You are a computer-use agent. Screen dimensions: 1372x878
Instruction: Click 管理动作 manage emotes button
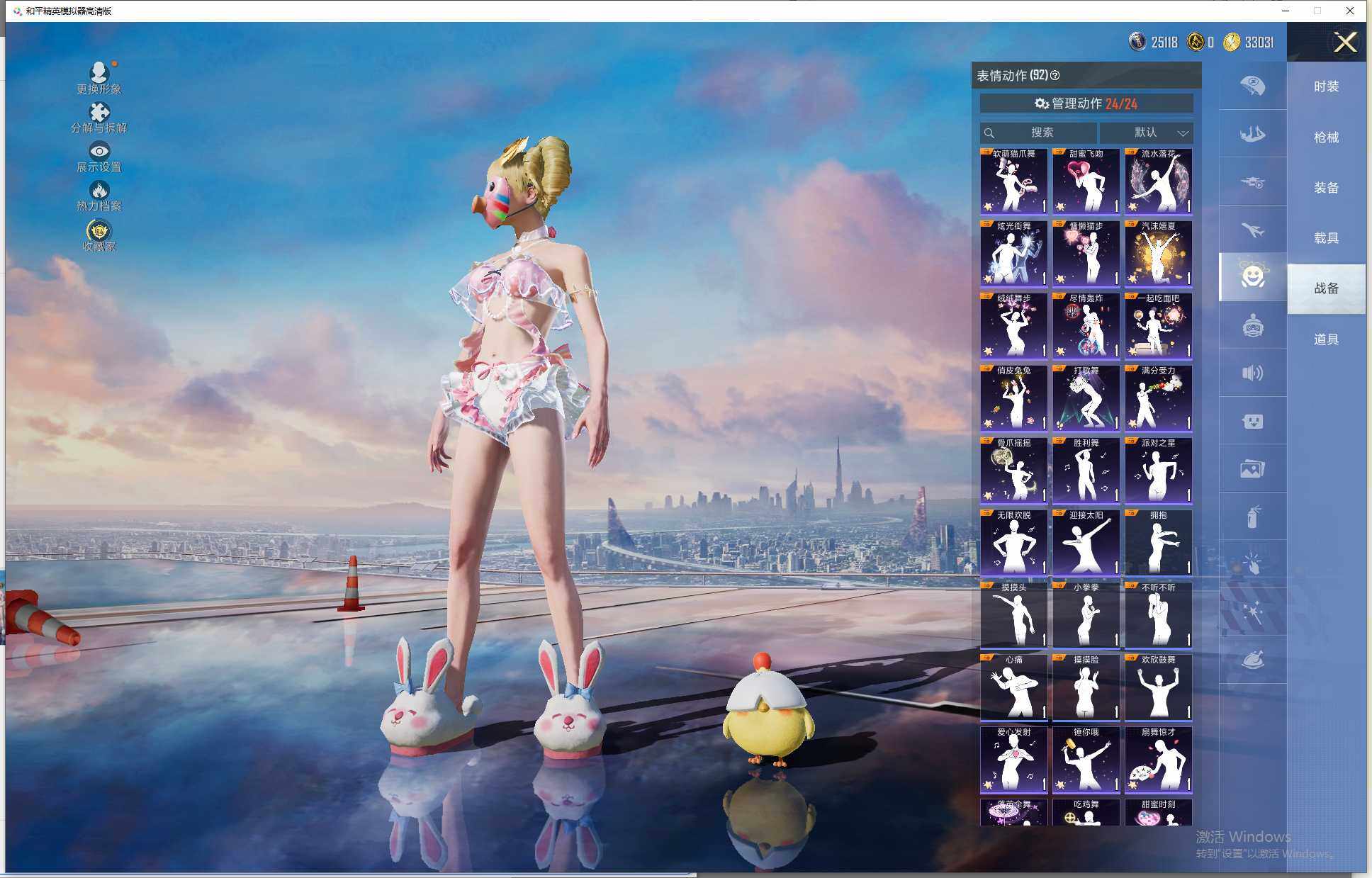pos(1086,103)
